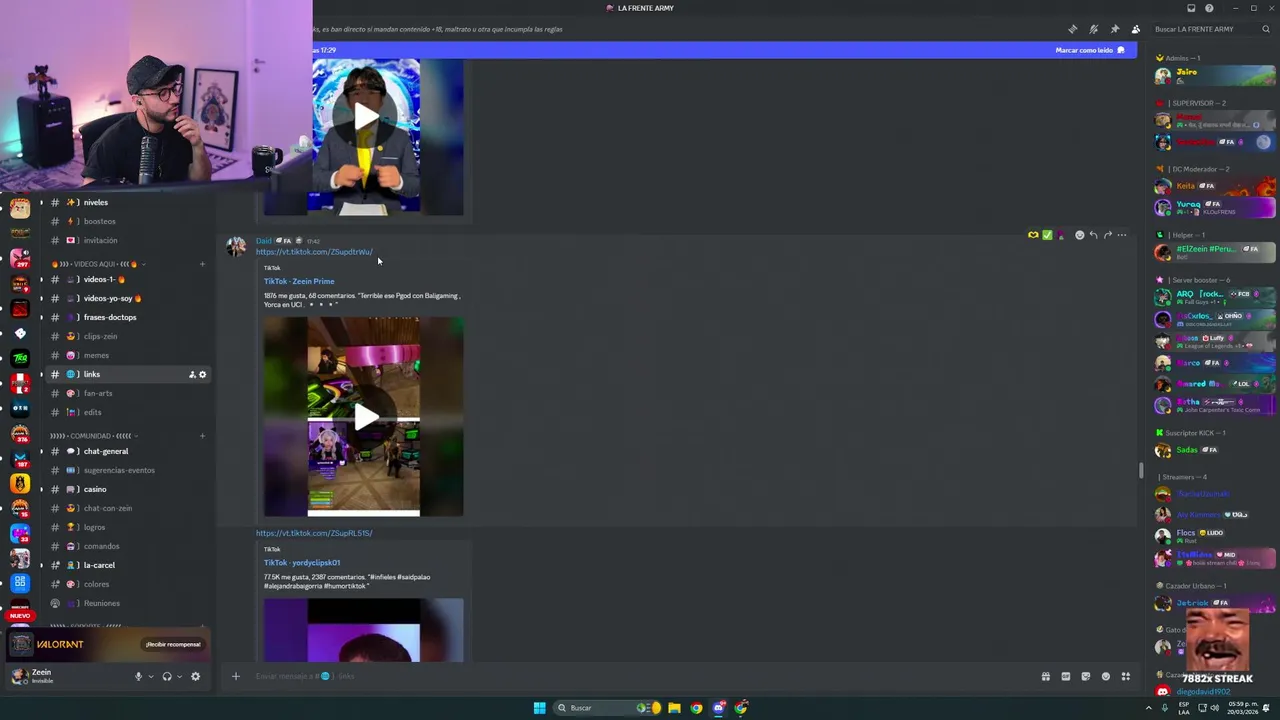Open the add reaction smiley icon
Image resolution: width=1280 pixels, height=720 pixels.
point(1079,235)
